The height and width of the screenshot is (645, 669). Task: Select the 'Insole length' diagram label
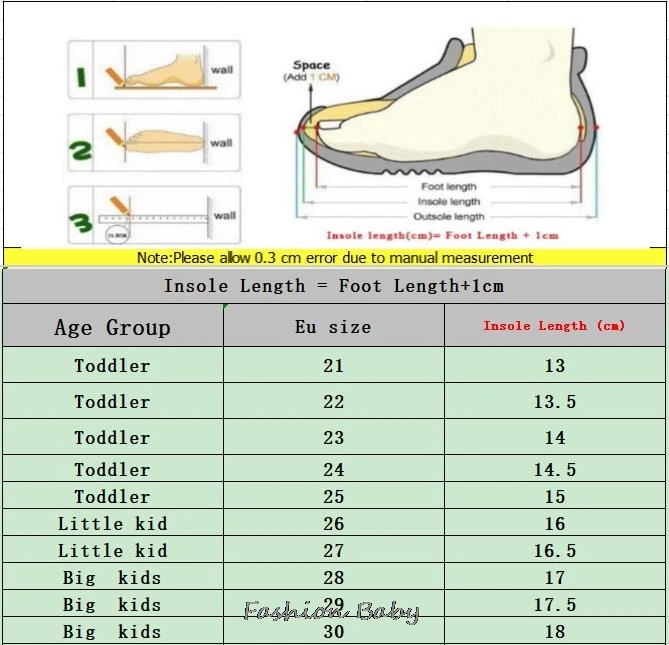click(x=449, y=201)
